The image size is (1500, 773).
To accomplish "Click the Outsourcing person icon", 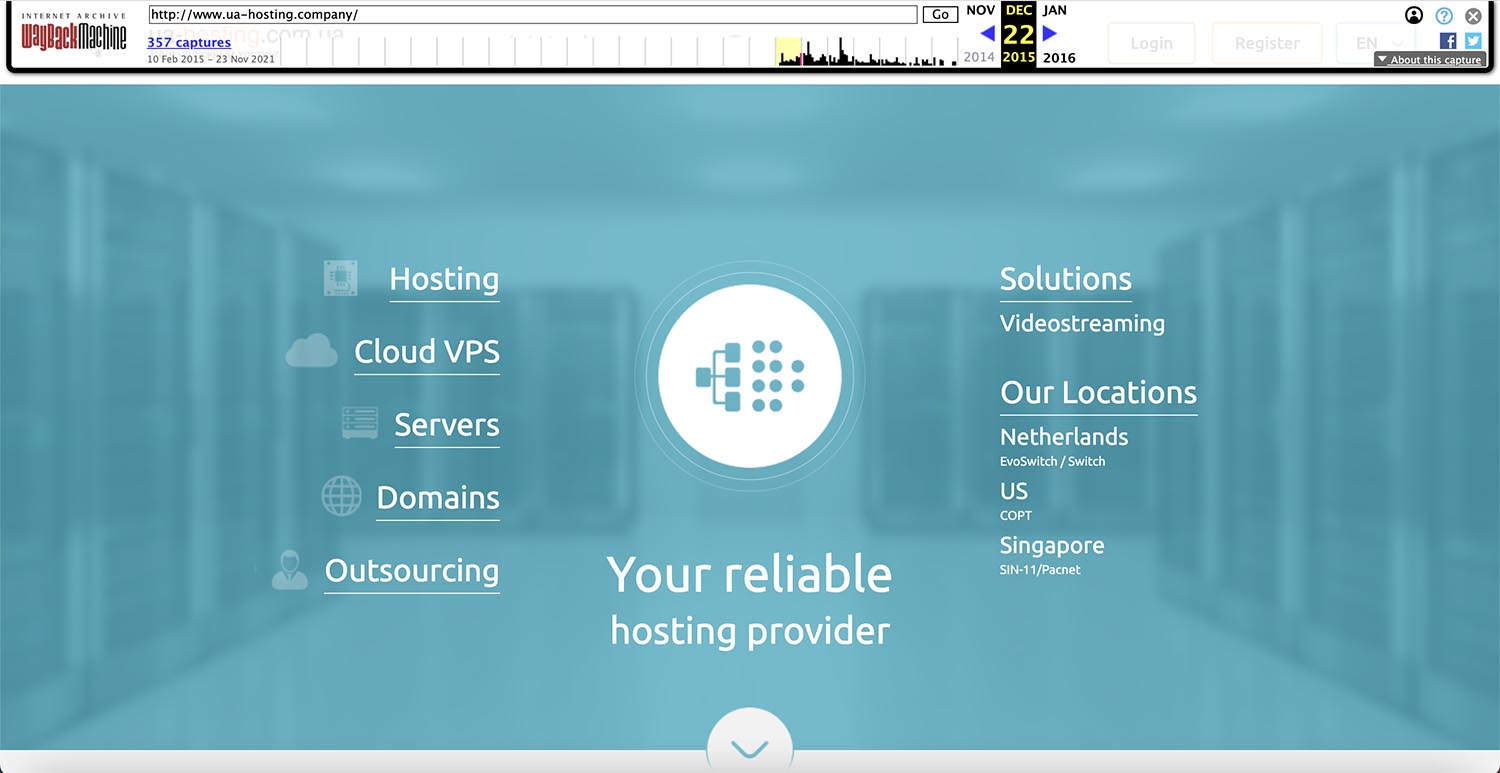I will [290, 569].
